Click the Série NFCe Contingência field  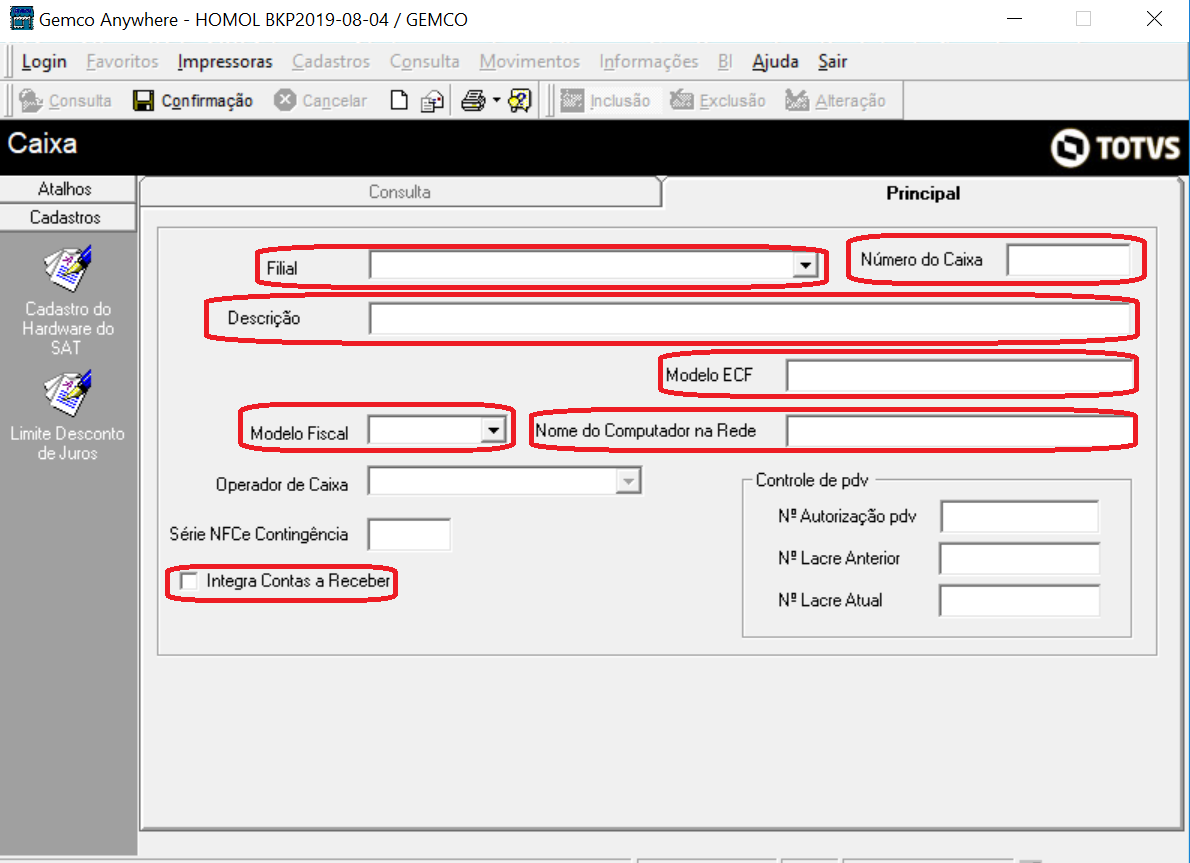click(x=409, y=534)
